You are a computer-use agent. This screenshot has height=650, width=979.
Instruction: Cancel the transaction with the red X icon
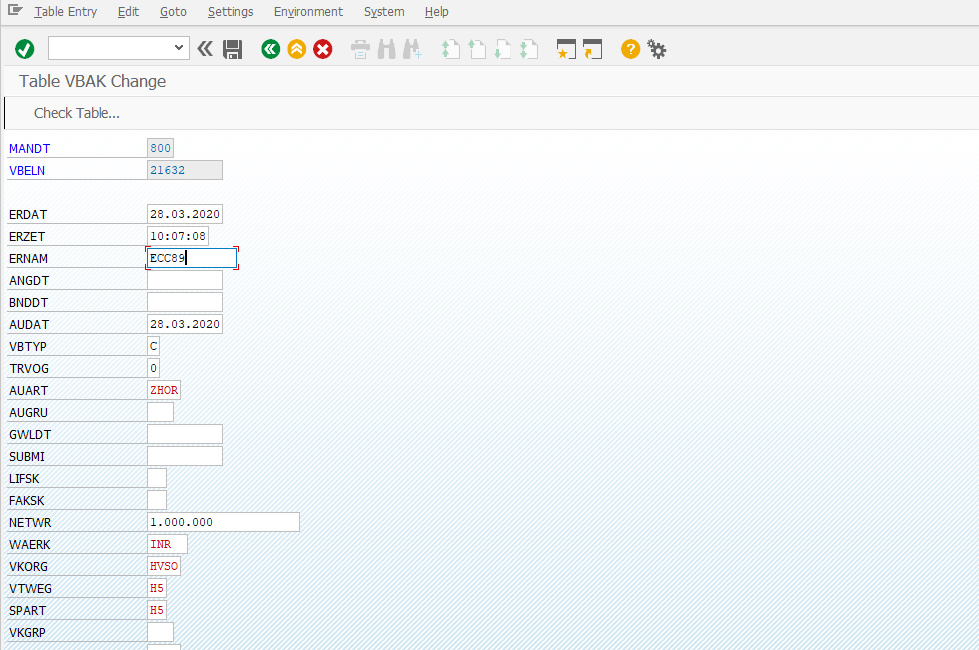tap(322, 48)
